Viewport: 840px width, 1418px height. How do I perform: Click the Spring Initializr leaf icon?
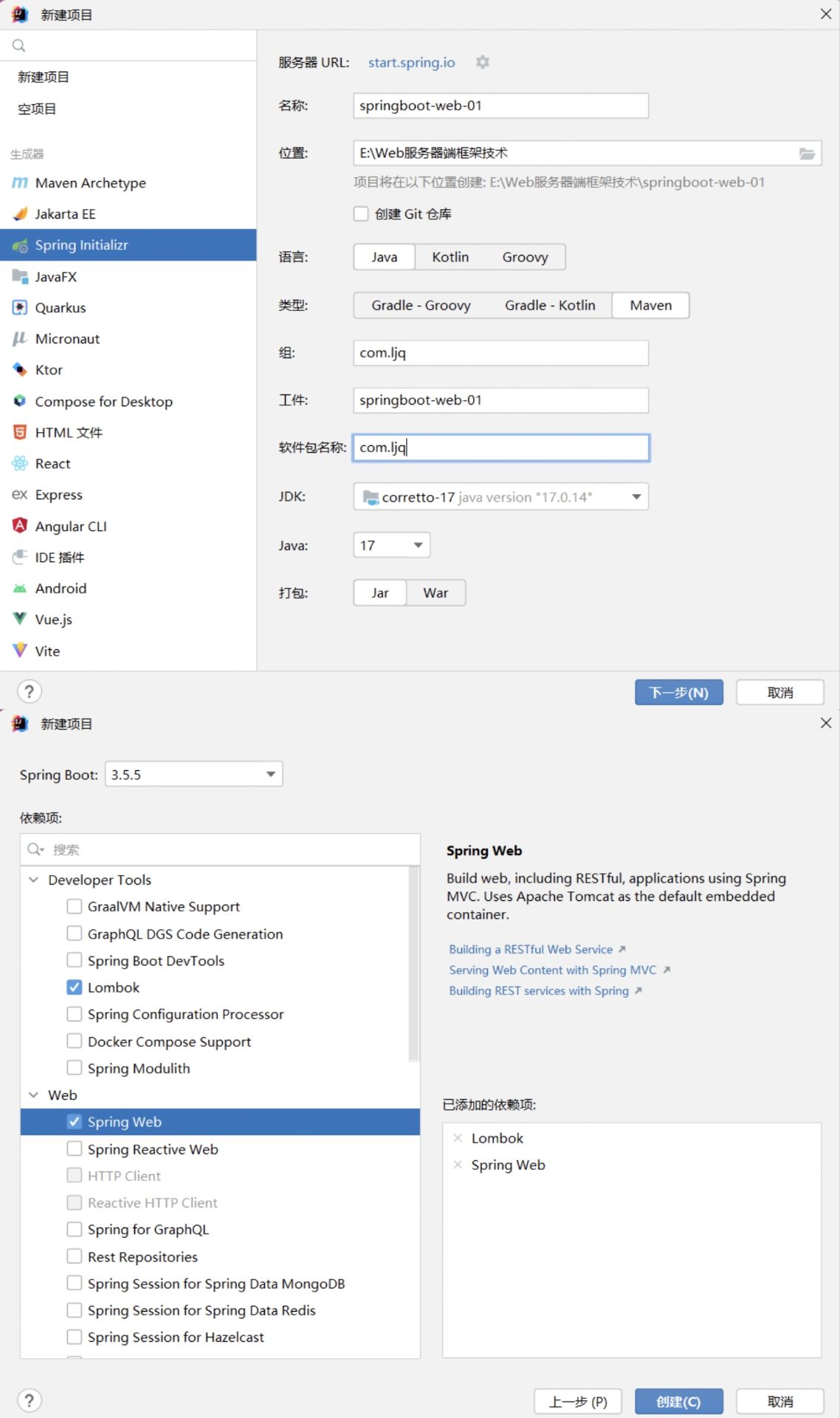click(x=20, y=245)
